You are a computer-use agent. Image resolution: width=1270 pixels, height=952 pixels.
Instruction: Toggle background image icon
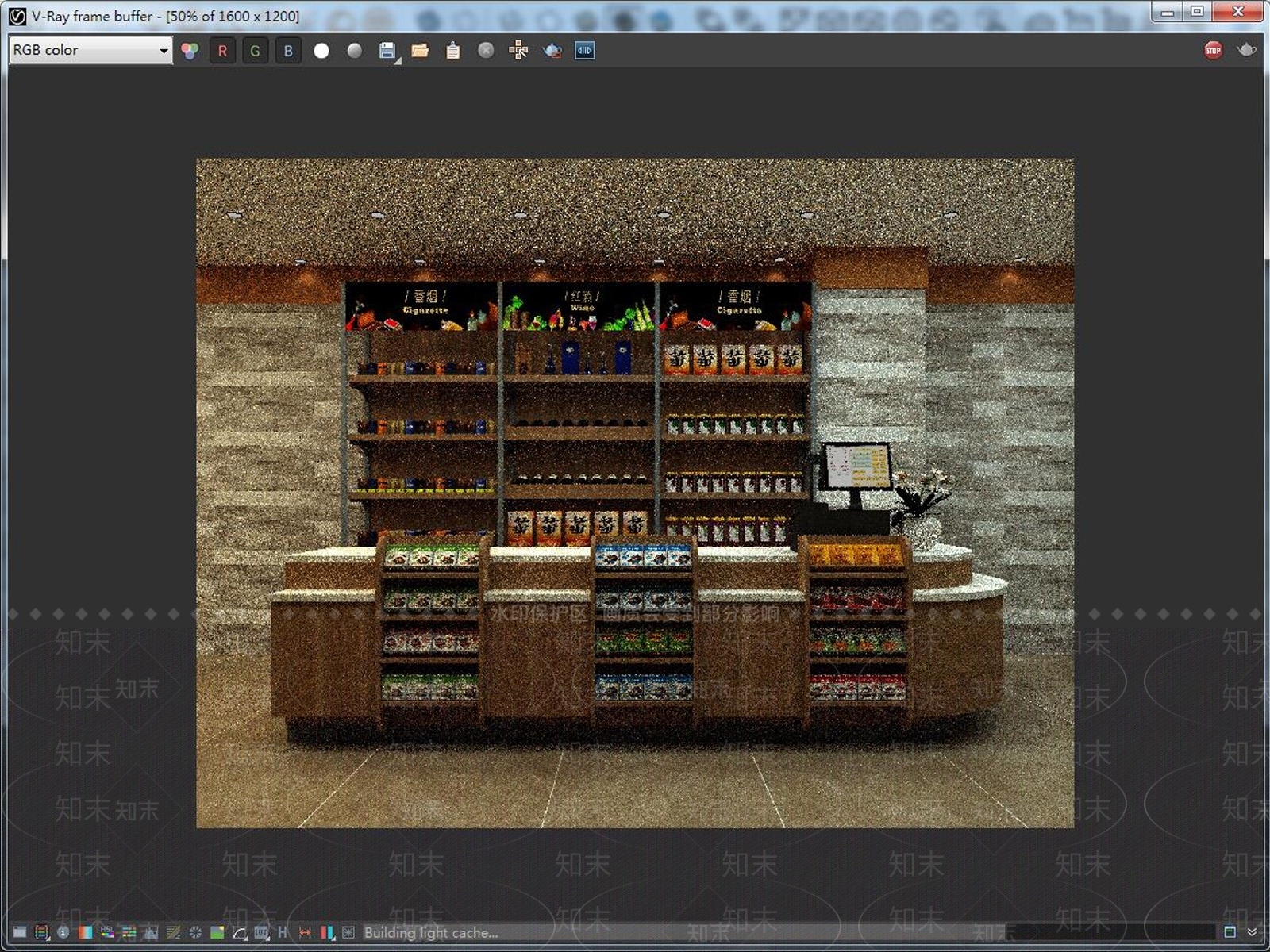coord(217,932)
